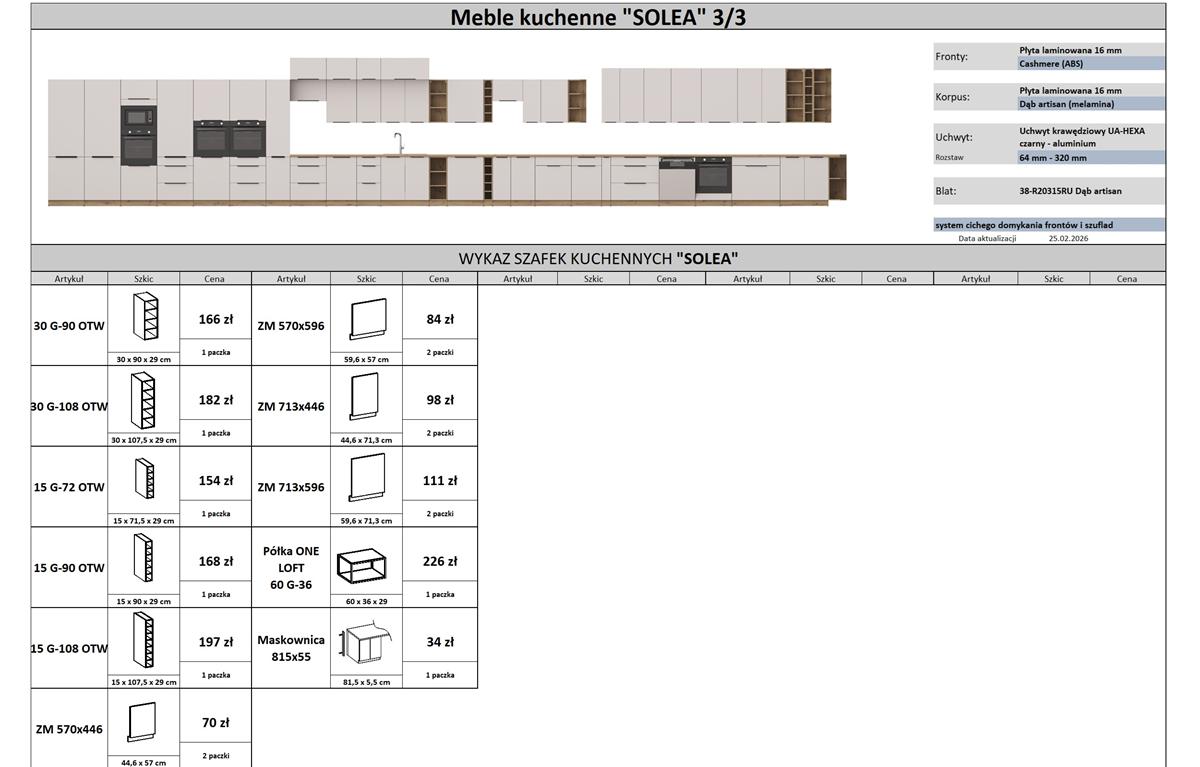
Task: Click heading 'WYKAZ SZAFEK KUCHENNYCH SOLEA'
Action: (x=598, y=258)
